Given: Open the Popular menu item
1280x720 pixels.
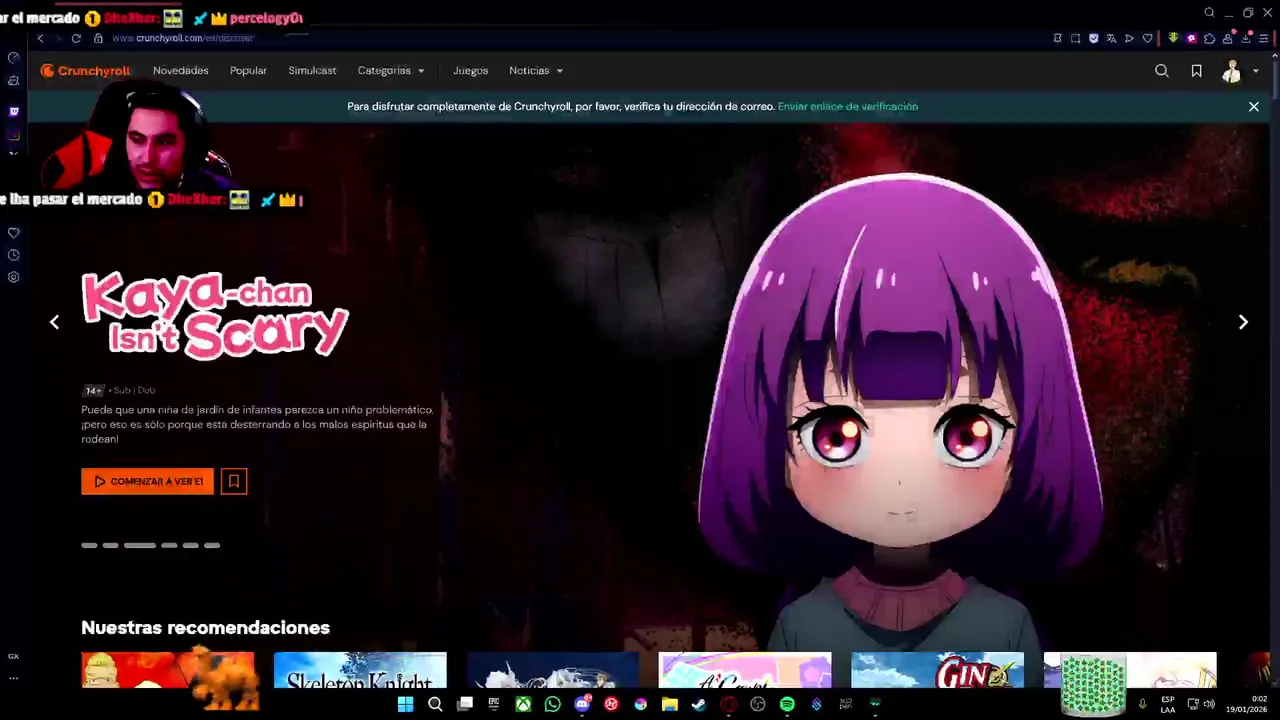Looking at the screenshot, I should (248, 71).
